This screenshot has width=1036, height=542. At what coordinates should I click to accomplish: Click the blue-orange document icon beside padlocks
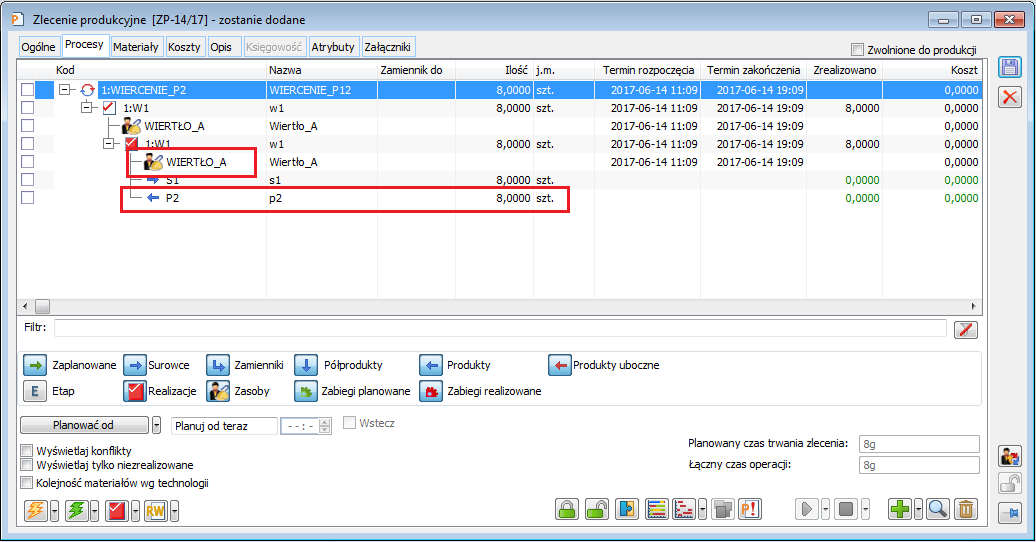[x=627, y=510]
